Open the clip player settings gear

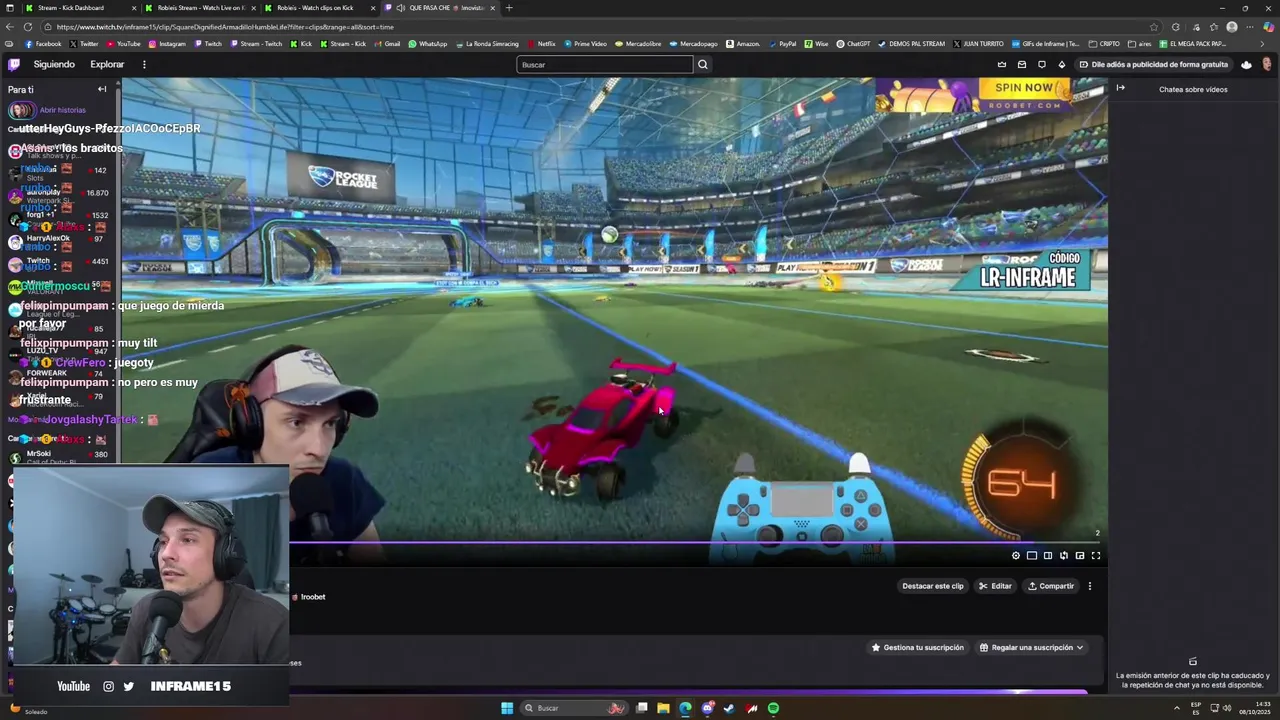click(1016, 556)
